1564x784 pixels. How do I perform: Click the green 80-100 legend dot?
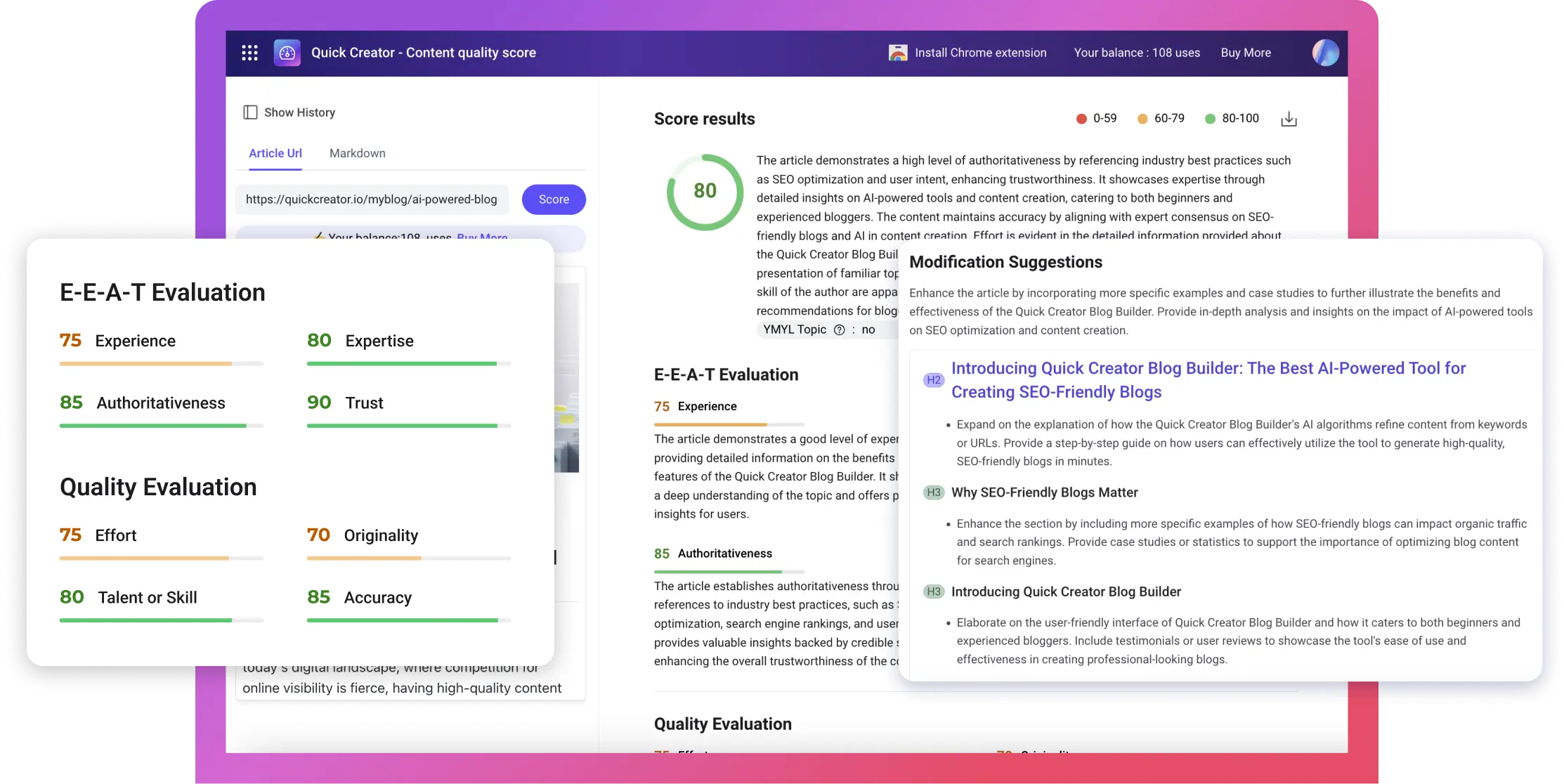[x=1210, y=119]
